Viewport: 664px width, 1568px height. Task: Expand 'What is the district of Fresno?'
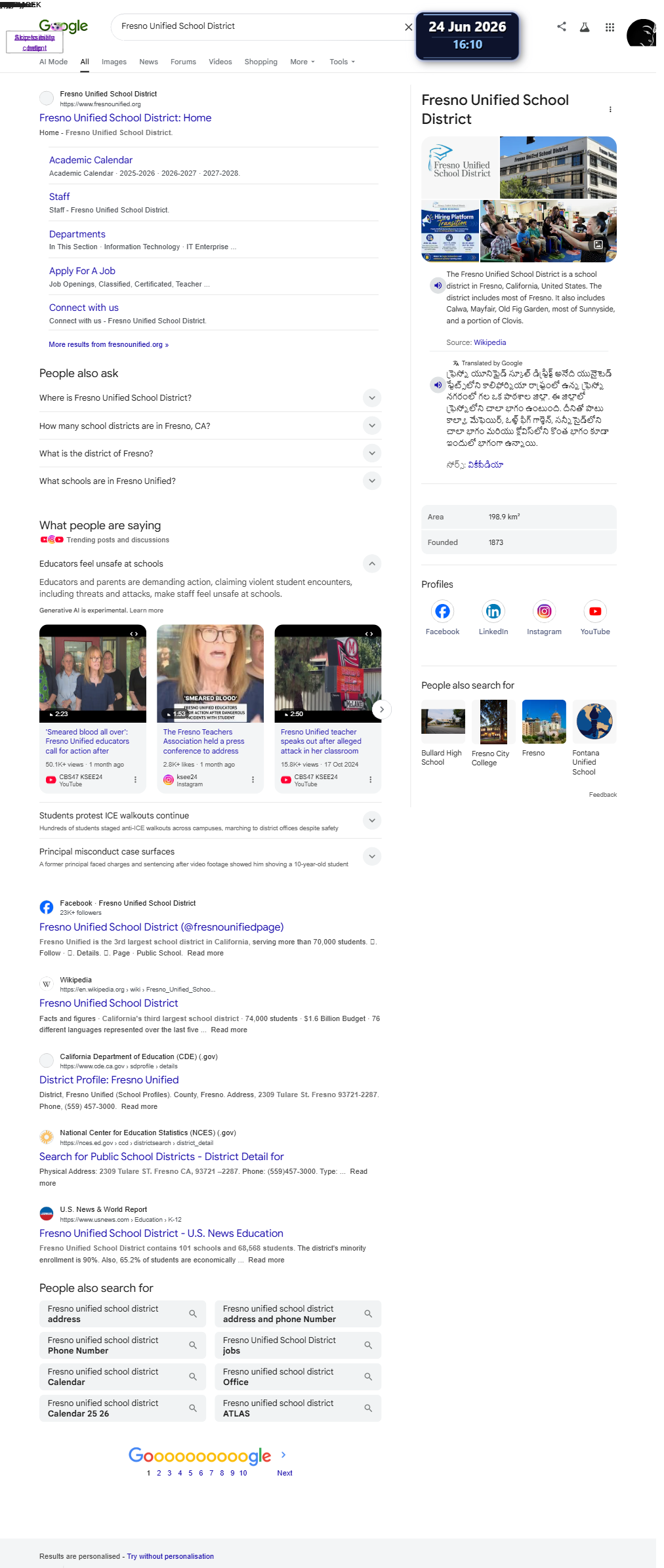coord(372,453)
